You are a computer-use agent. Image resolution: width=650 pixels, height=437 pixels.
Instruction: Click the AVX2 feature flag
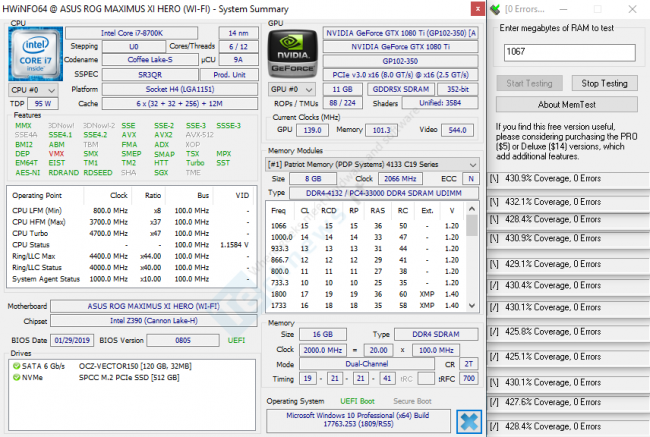click(x=163, y=135)
